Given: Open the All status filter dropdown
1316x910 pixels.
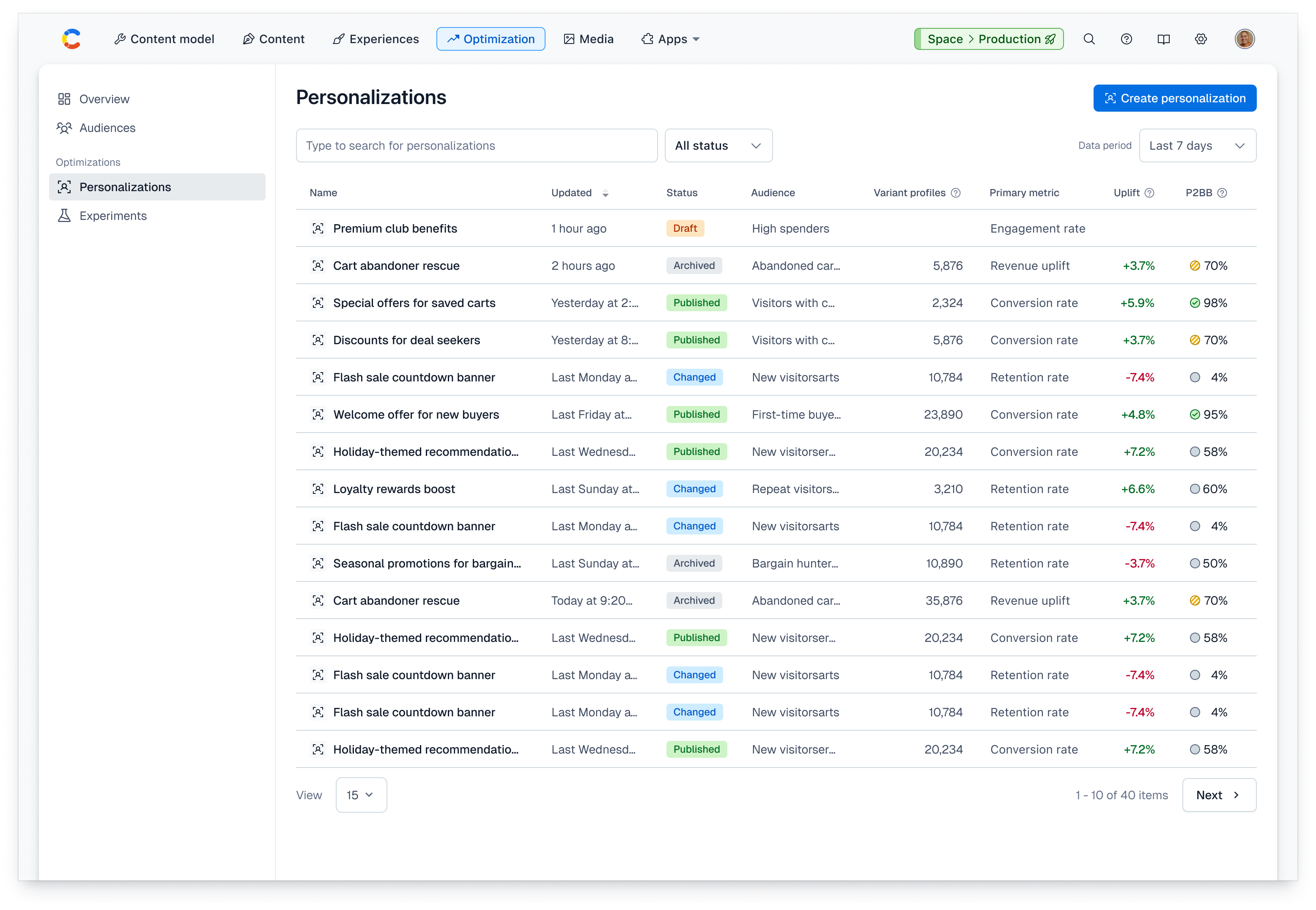Looking at the screenshot, I should [x=718, y=145].
